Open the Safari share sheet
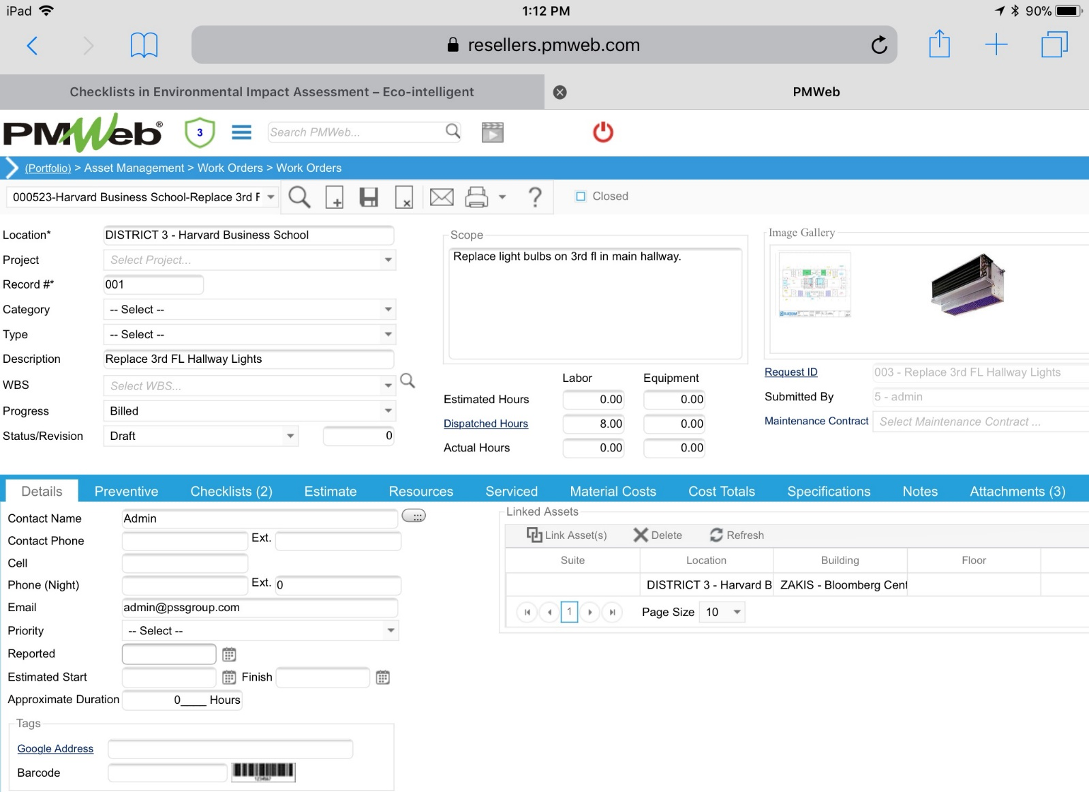This screenshot has width=1089, height=793. [x=939, y=44]
